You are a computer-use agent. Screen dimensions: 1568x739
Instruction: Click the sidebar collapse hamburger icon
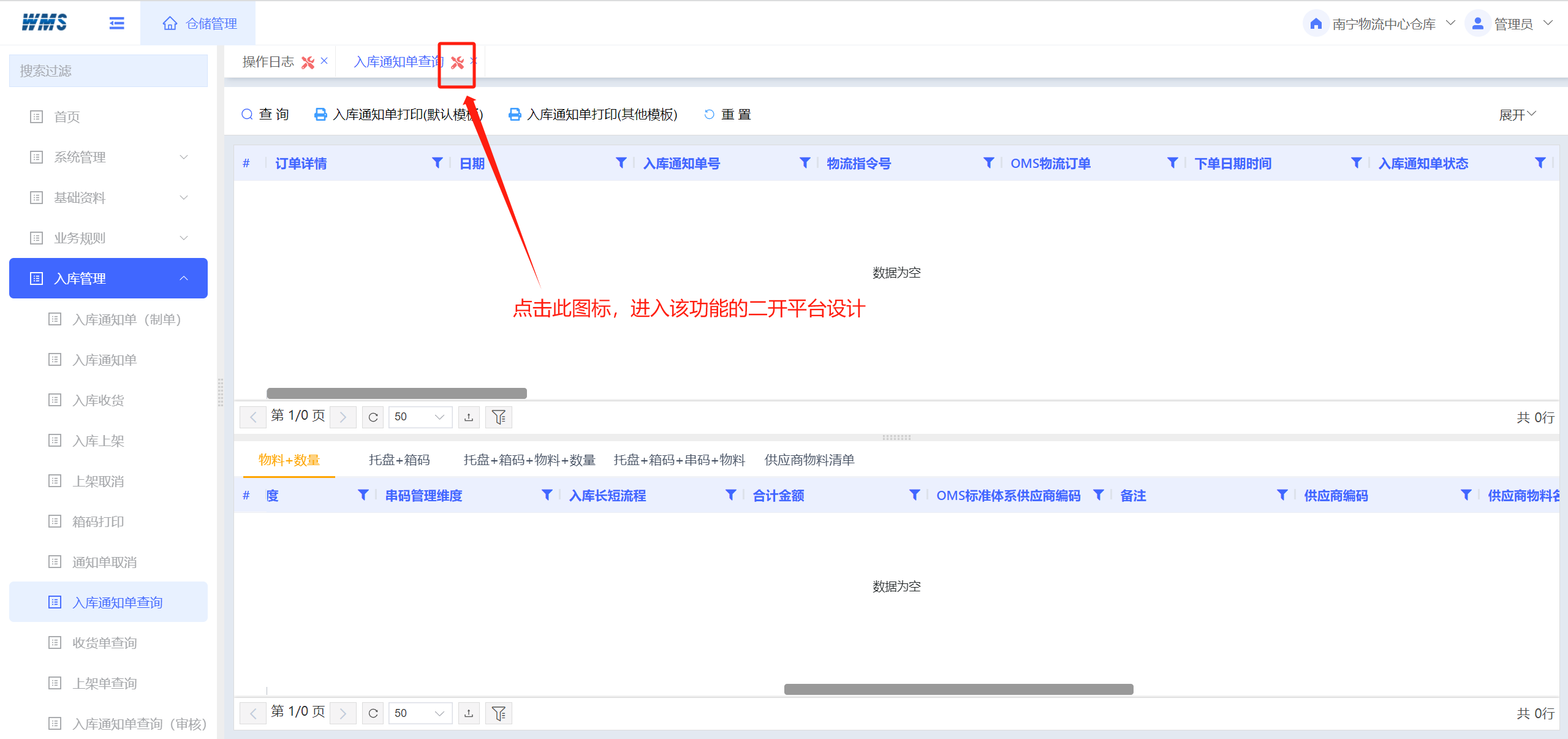(116, 23)
